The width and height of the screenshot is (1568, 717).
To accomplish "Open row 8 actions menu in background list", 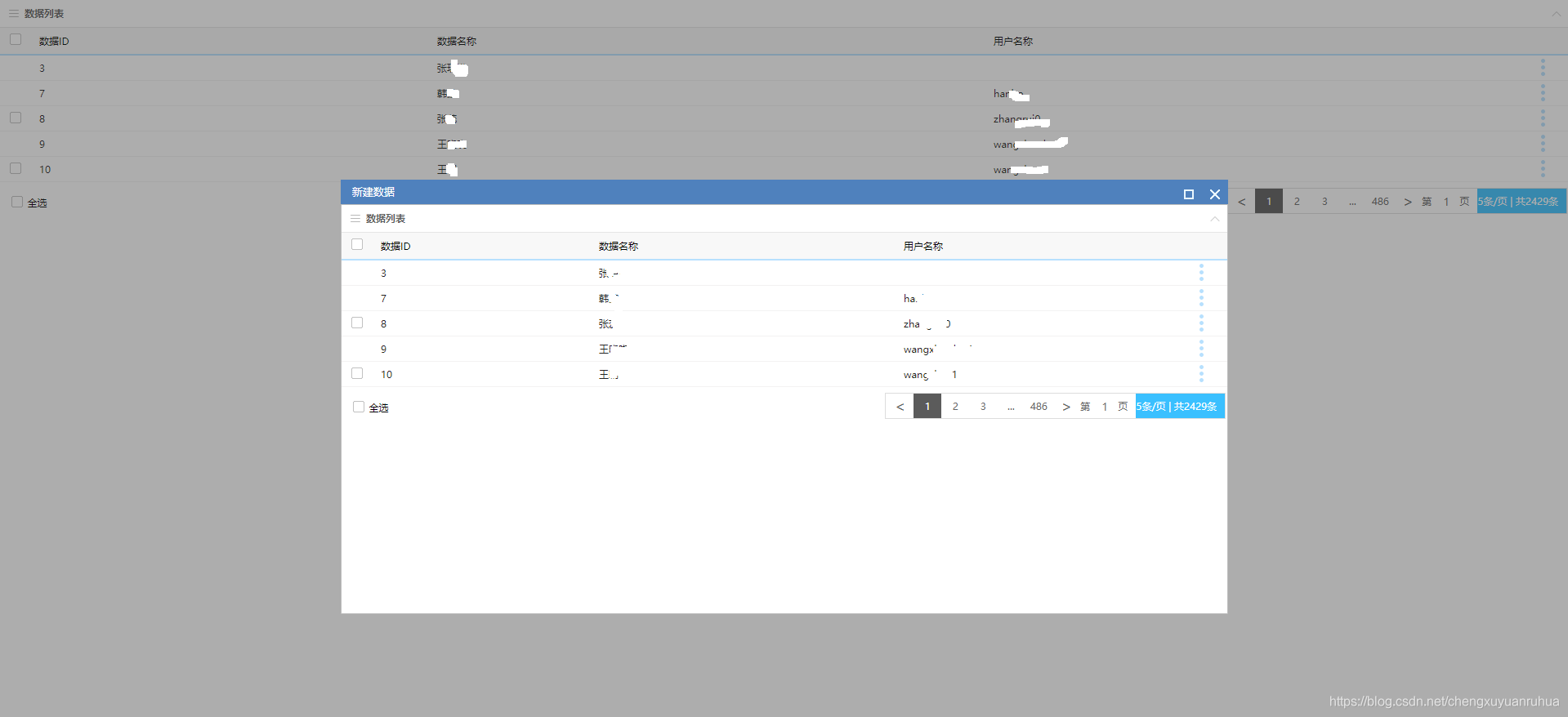I will click(1543, 118).
